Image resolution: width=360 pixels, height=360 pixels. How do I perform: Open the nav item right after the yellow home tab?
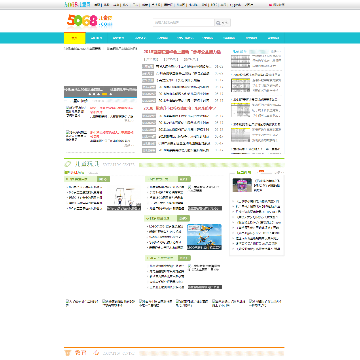(96, 38)
